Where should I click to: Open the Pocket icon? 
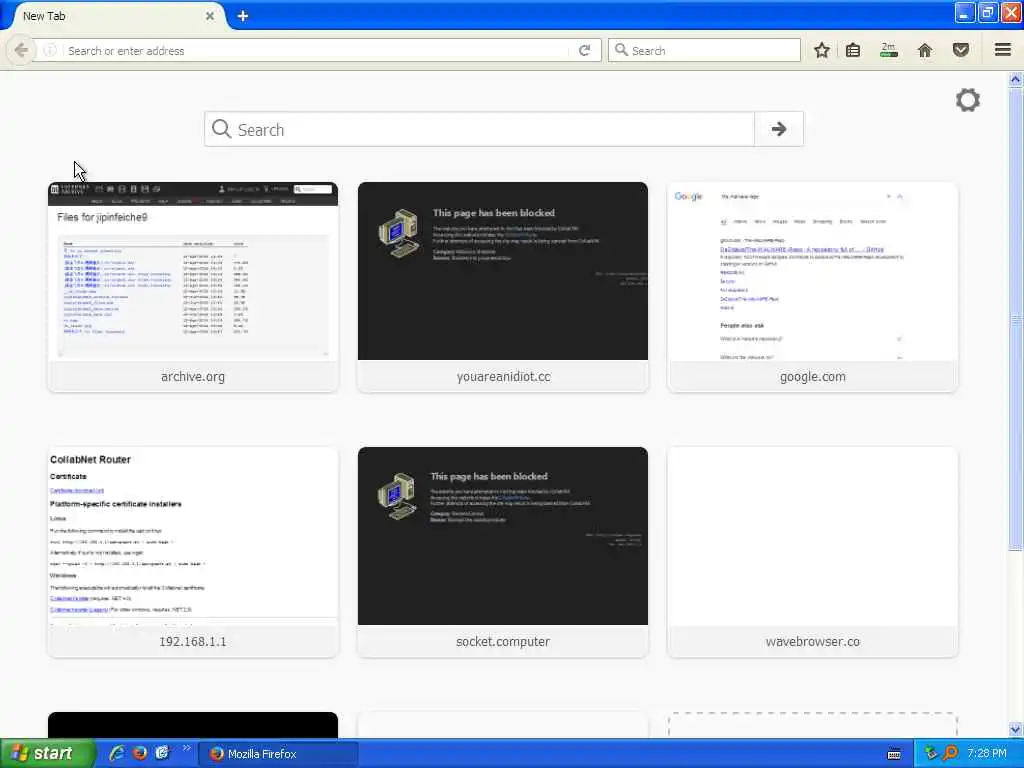coord(961,50)
